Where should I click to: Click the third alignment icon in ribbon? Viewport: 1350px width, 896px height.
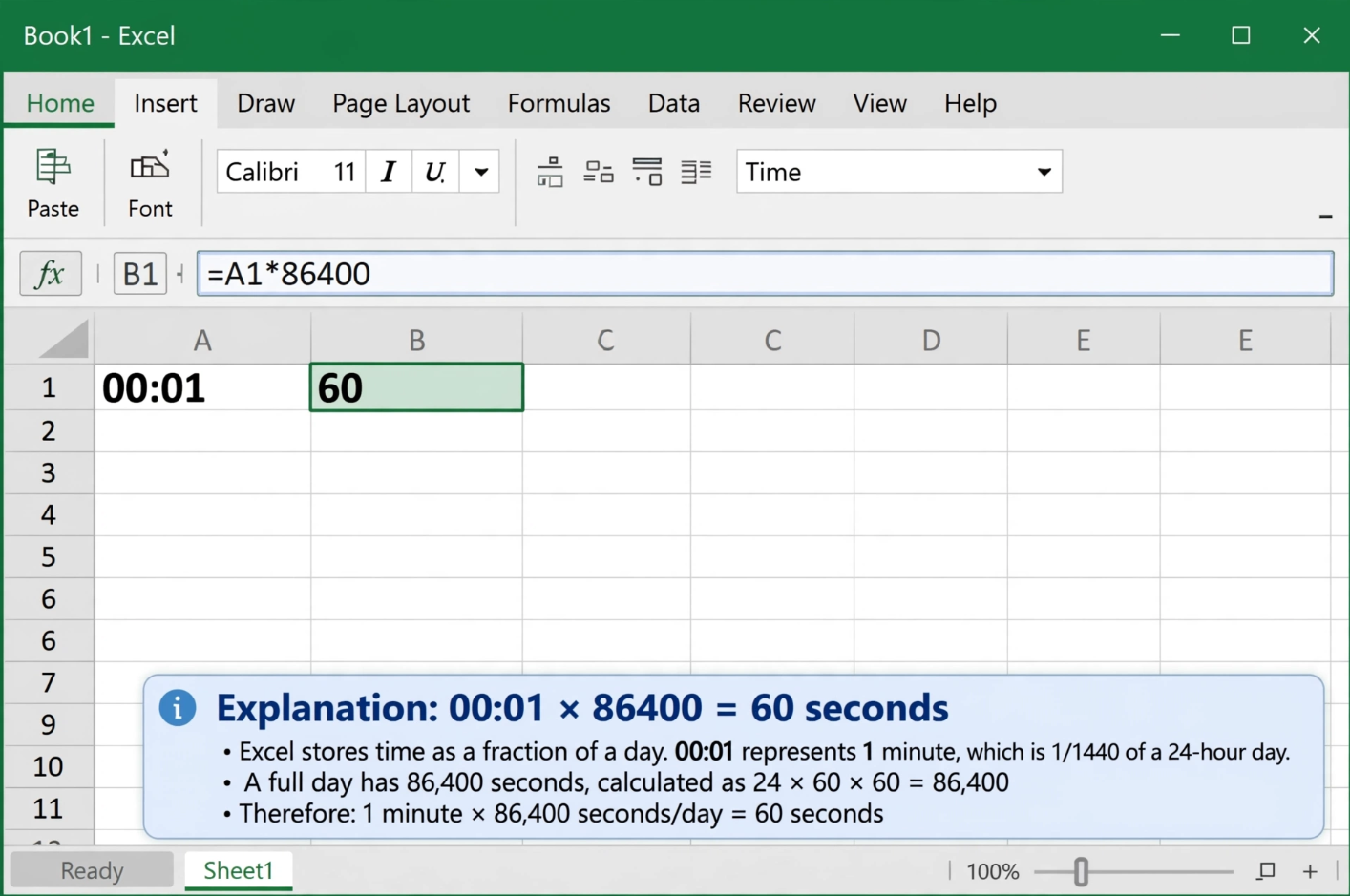(x=647, y=172)
